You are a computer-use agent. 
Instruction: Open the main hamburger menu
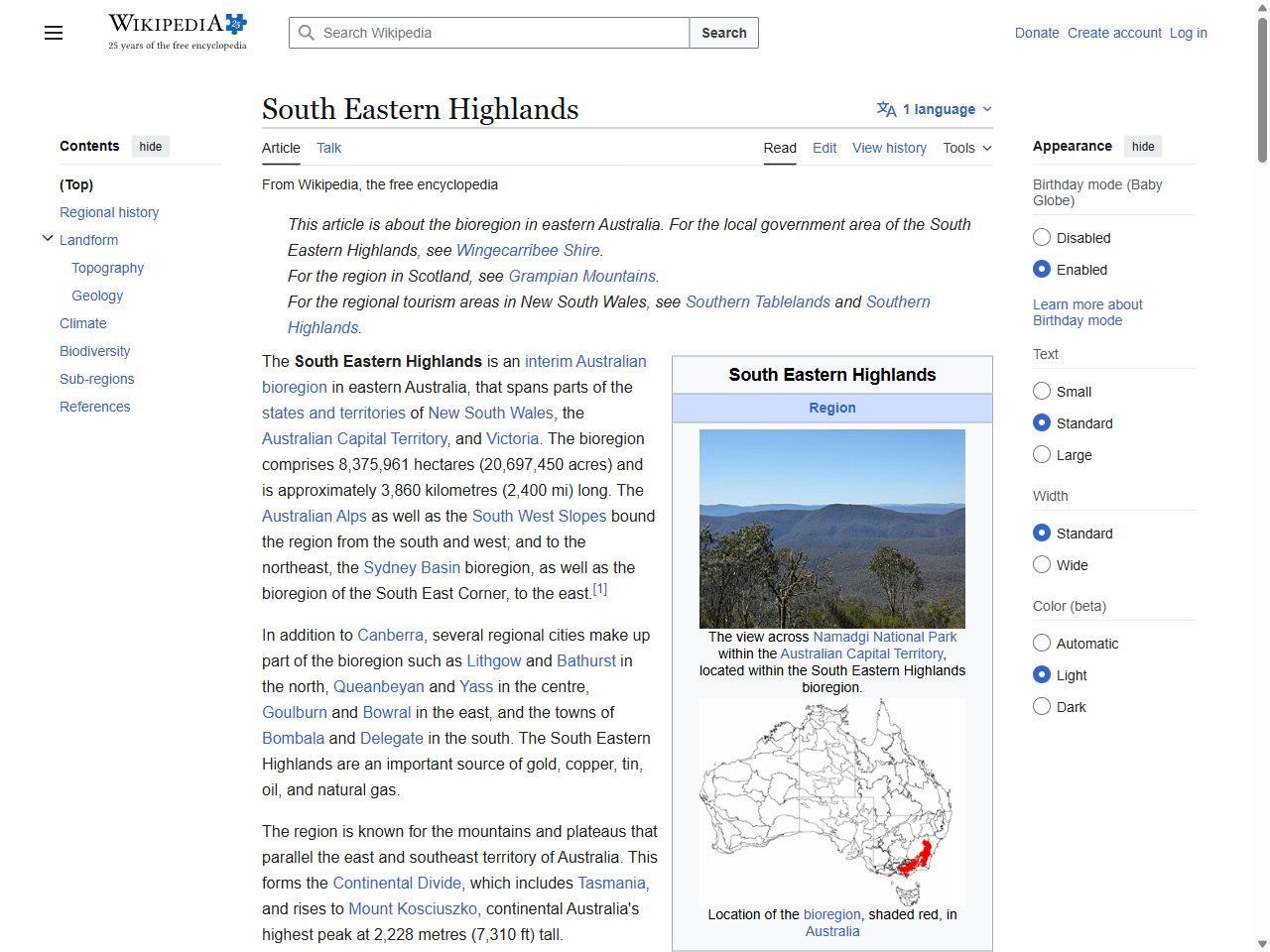click(53, 33)
